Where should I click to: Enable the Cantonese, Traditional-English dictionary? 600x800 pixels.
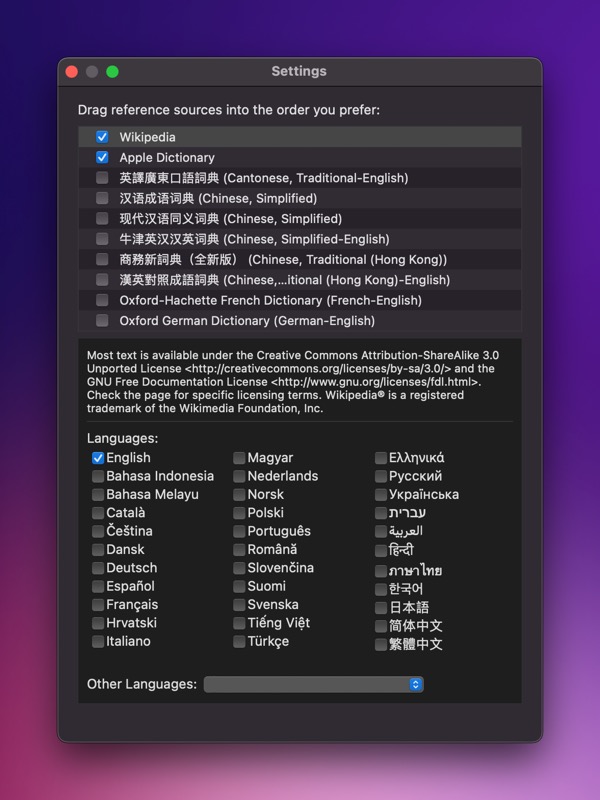pyautogui.click(x=102, y=178)
